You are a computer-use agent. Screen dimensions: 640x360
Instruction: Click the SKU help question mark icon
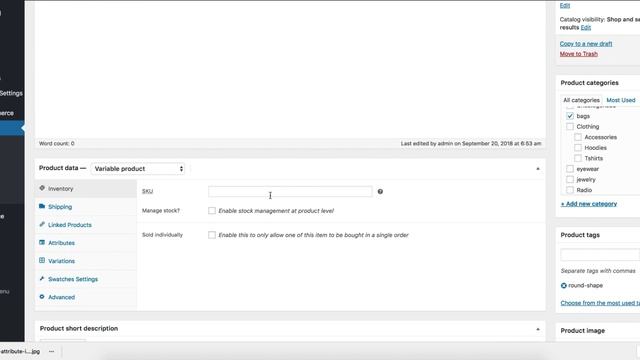(x=380, y=191)
